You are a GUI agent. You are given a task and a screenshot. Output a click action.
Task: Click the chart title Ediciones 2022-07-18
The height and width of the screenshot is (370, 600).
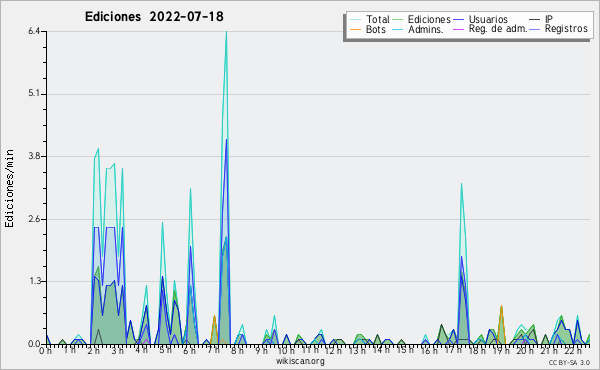[154, 17]
